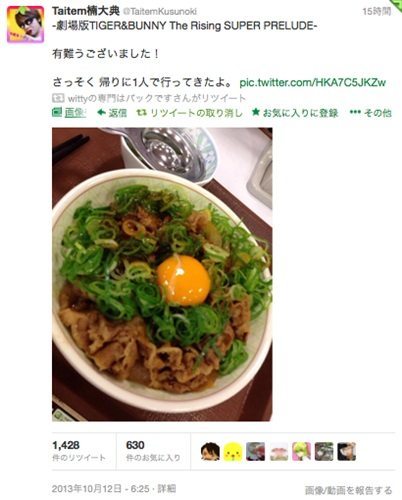This screenshot has height=500, width=402.
Task: Click Taitem's profile avatar picture
Action: click(26, 24)
